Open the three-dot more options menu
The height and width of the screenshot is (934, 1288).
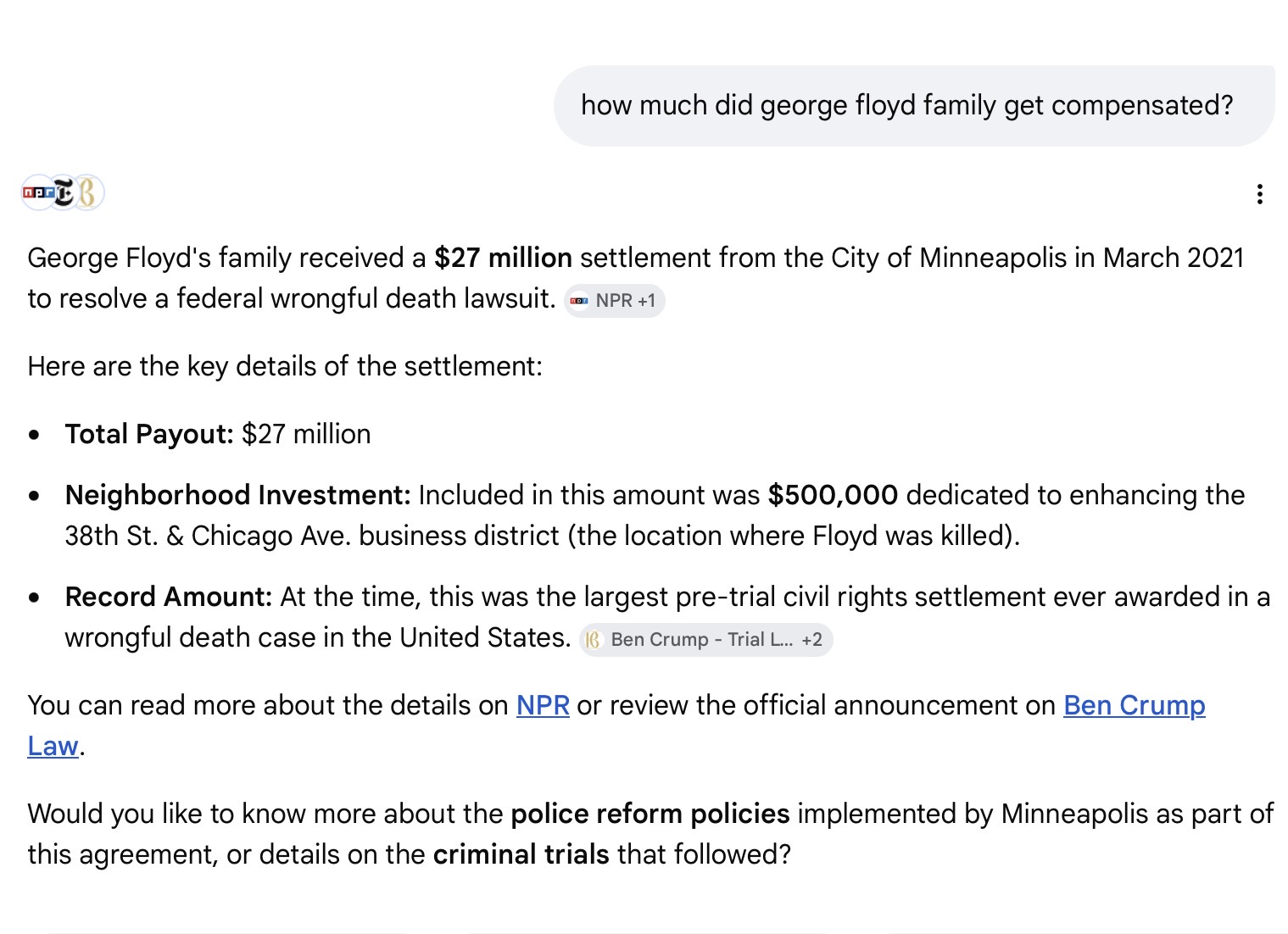1260,194
